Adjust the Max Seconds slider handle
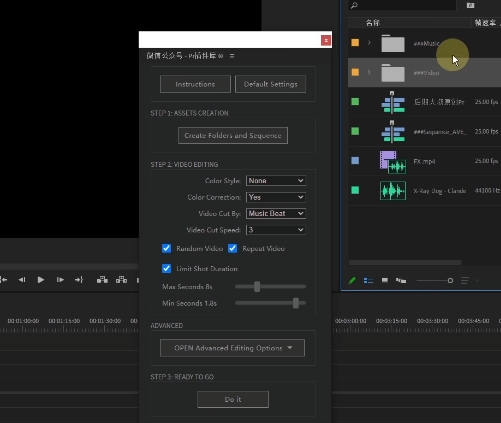 257,287
